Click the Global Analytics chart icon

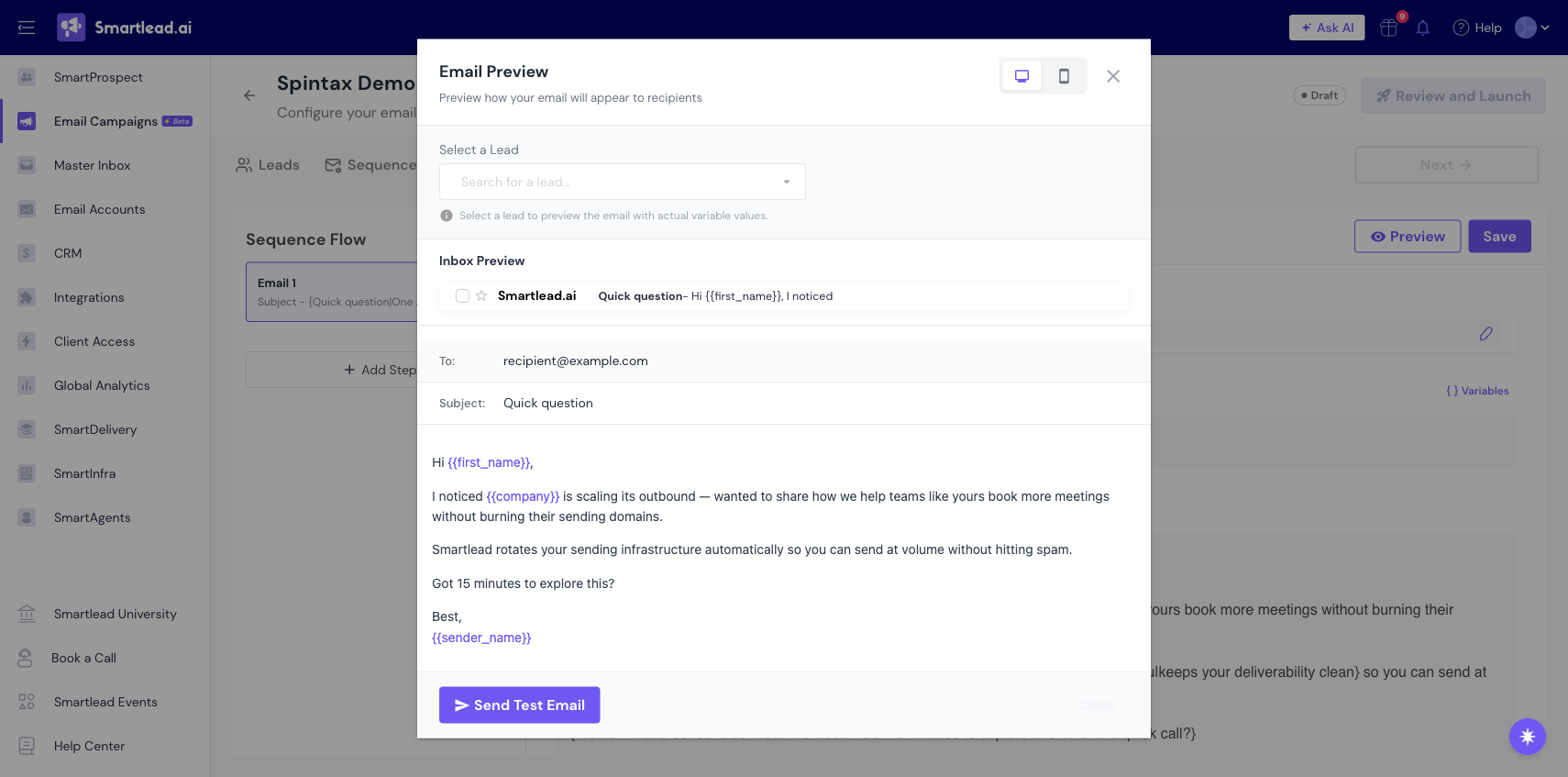[27, 385]
